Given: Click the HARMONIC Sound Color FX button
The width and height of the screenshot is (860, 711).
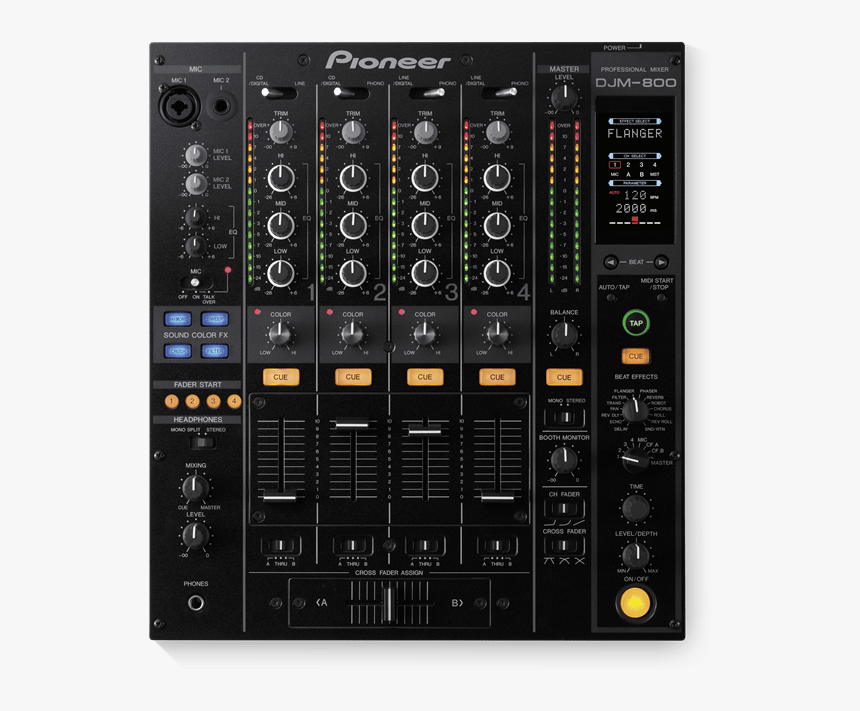Looking at the screenshot, I should [x=178, y=319].
